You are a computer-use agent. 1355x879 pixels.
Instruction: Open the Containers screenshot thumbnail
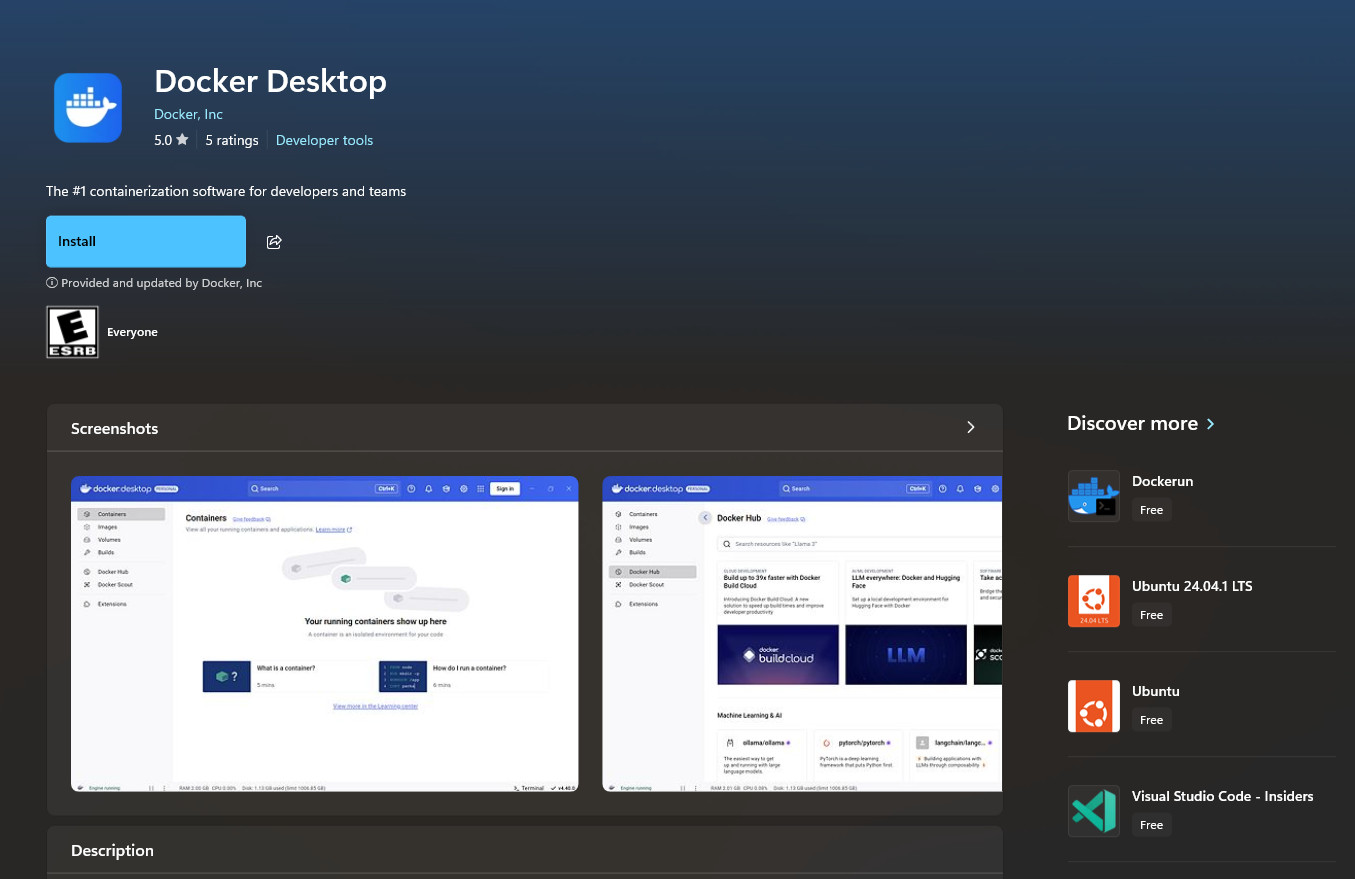(325, 634)
